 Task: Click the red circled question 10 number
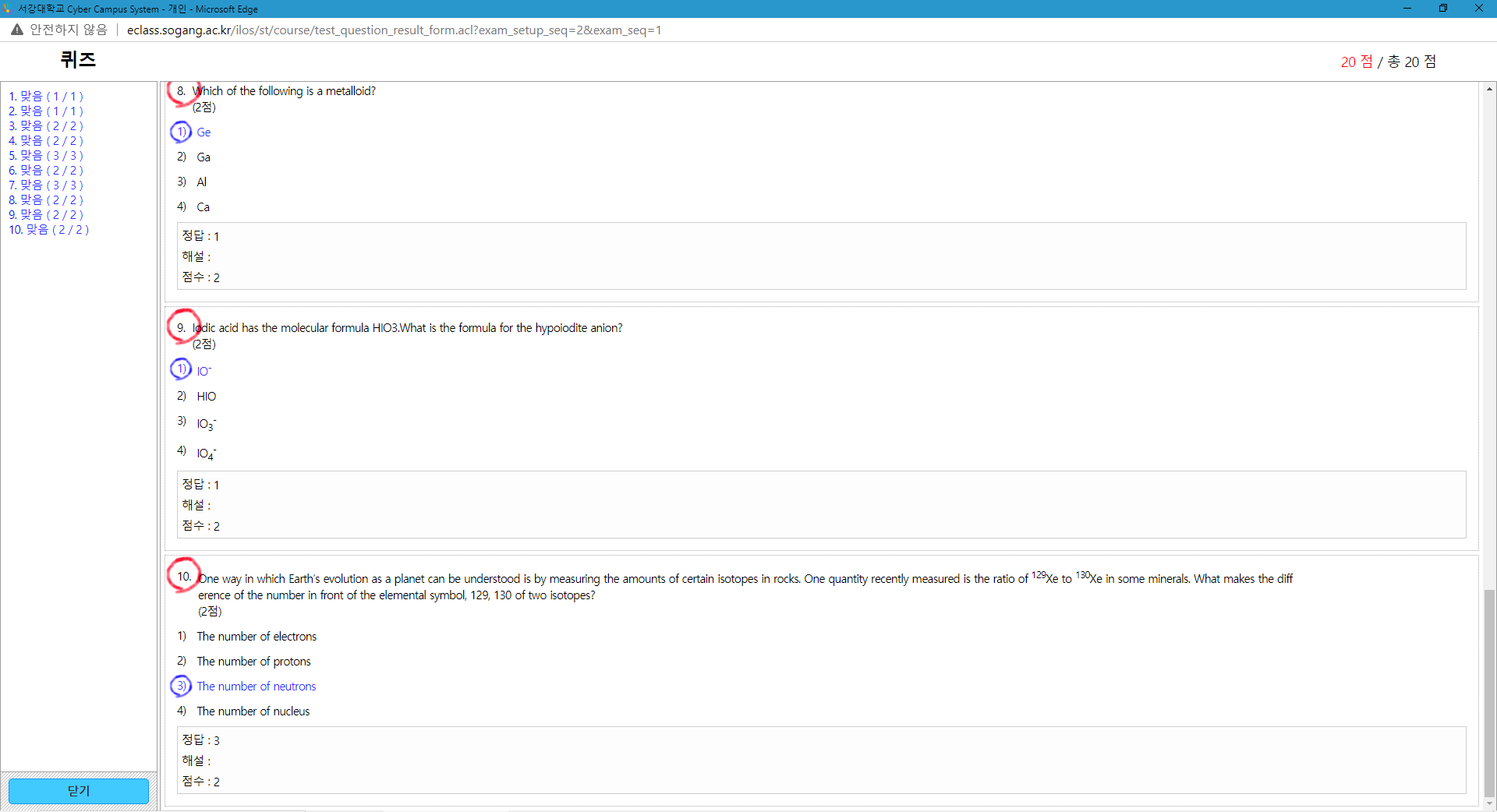coord(184,577)
